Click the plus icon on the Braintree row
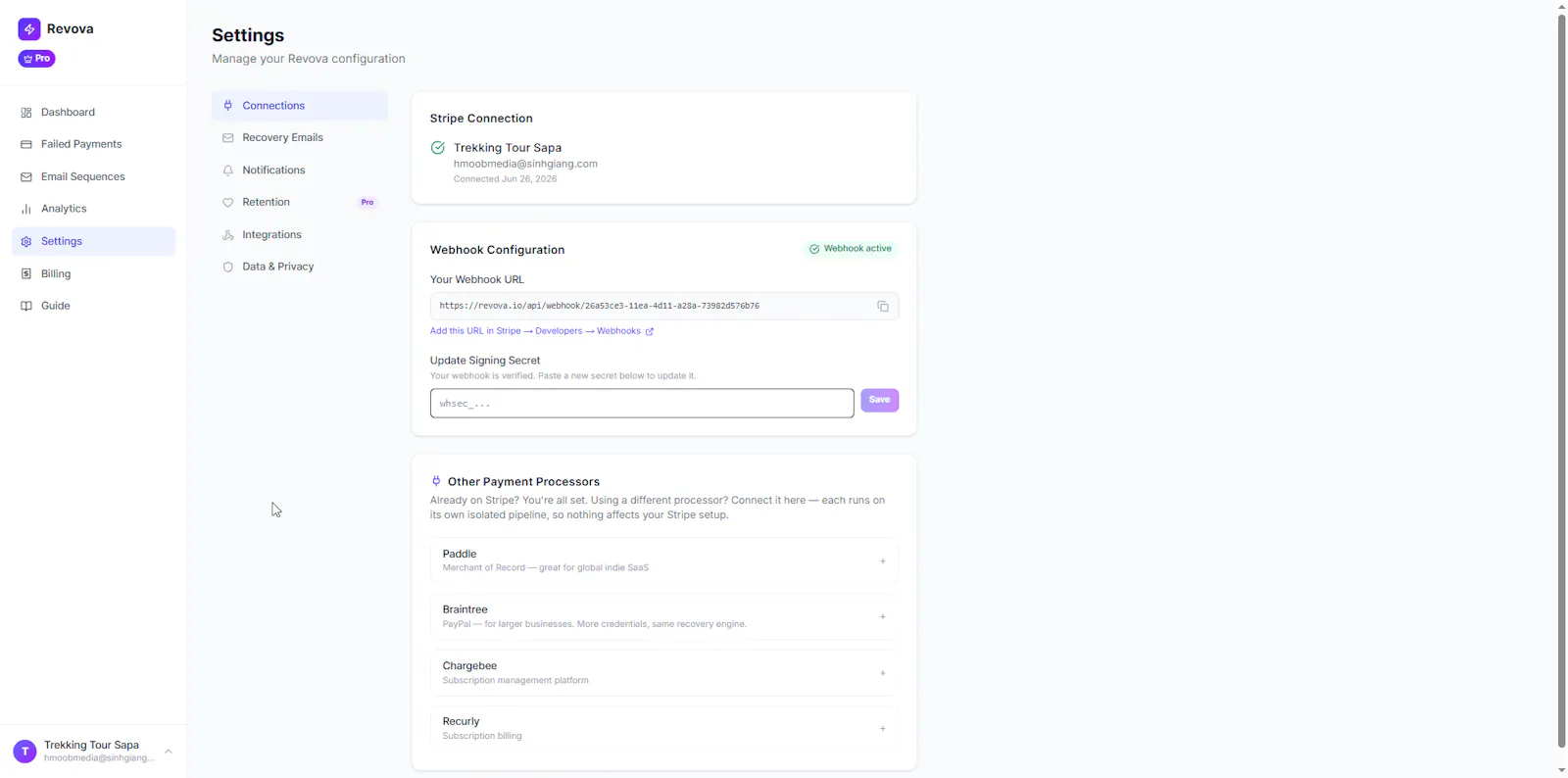1568x778 pixels. tap(883, 617)
